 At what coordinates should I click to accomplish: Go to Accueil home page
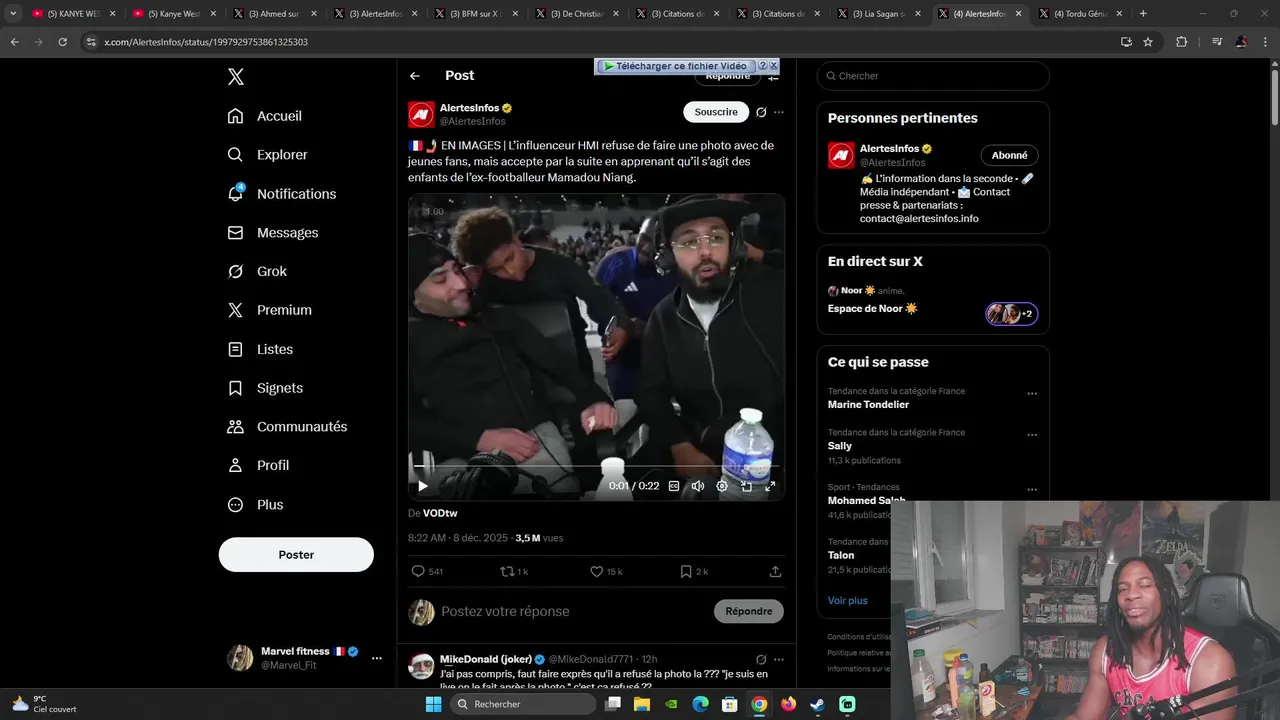pos(265,116)
